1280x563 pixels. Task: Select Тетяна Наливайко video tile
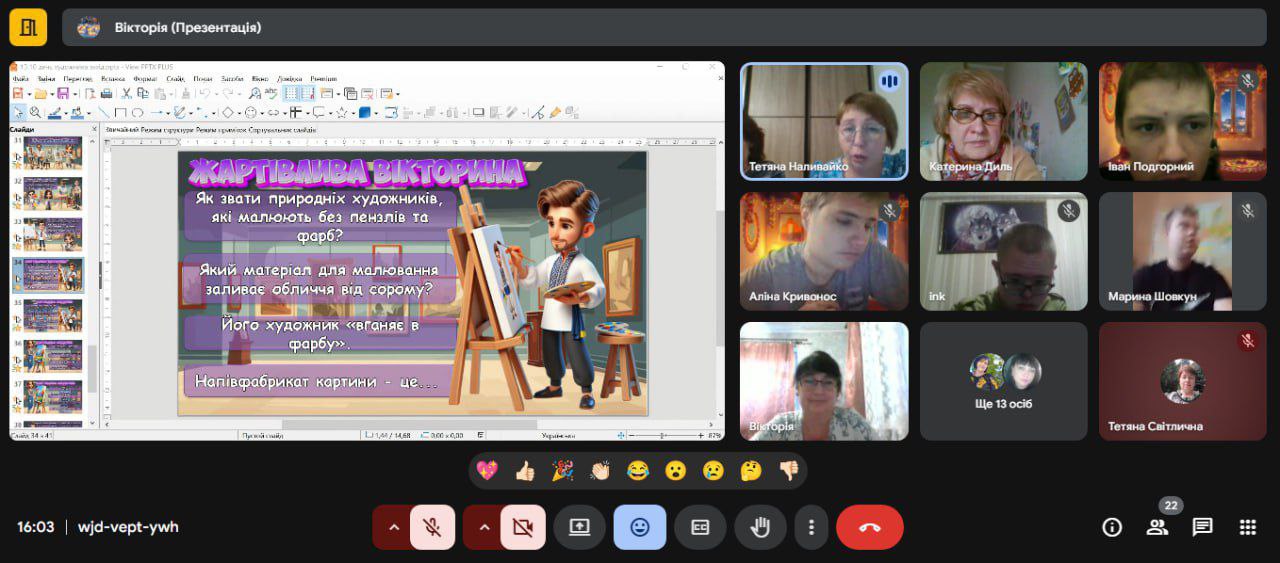pos(824,121)
